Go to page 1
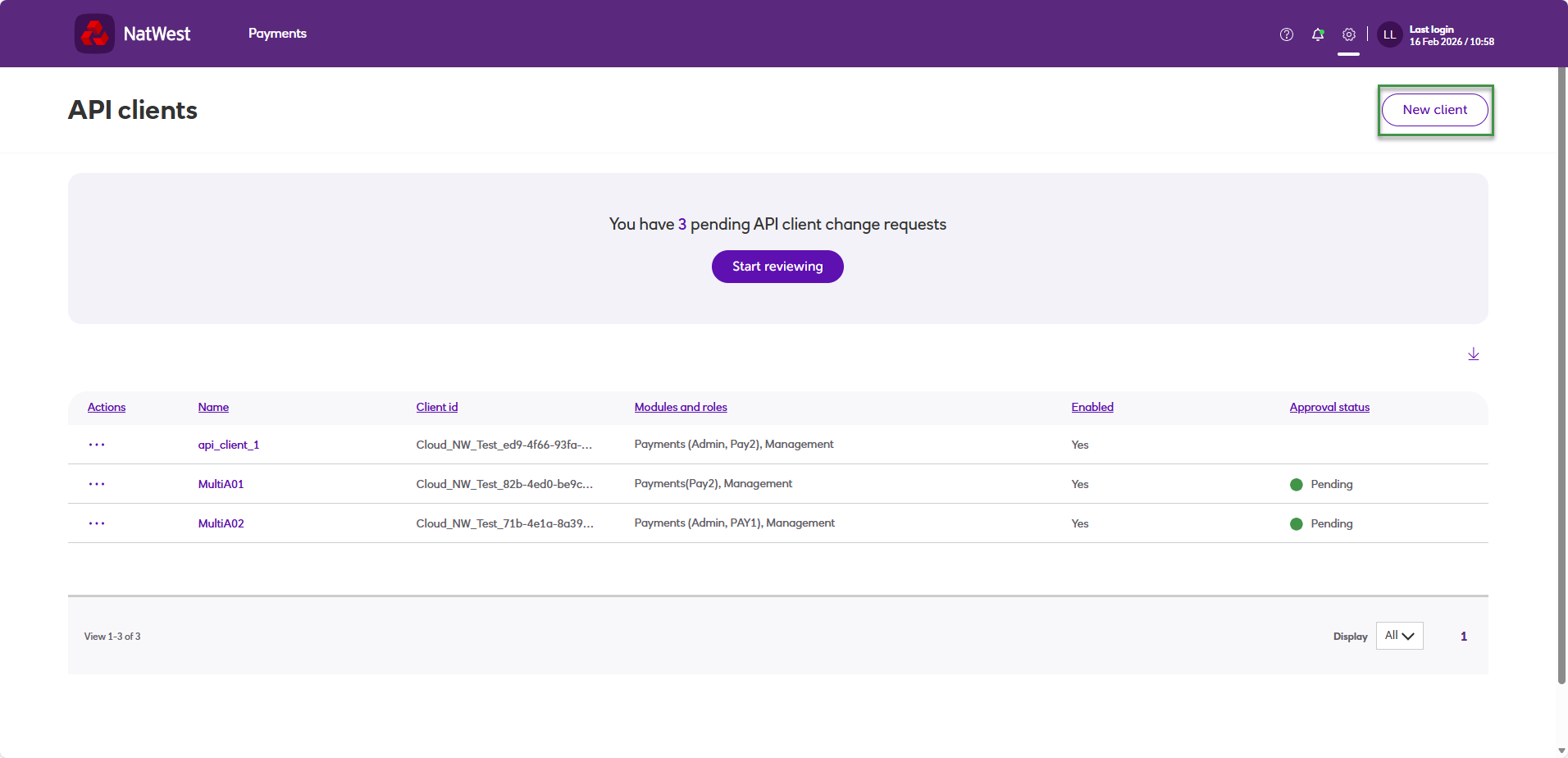The image size is (1568, 758). point(1464,637)
